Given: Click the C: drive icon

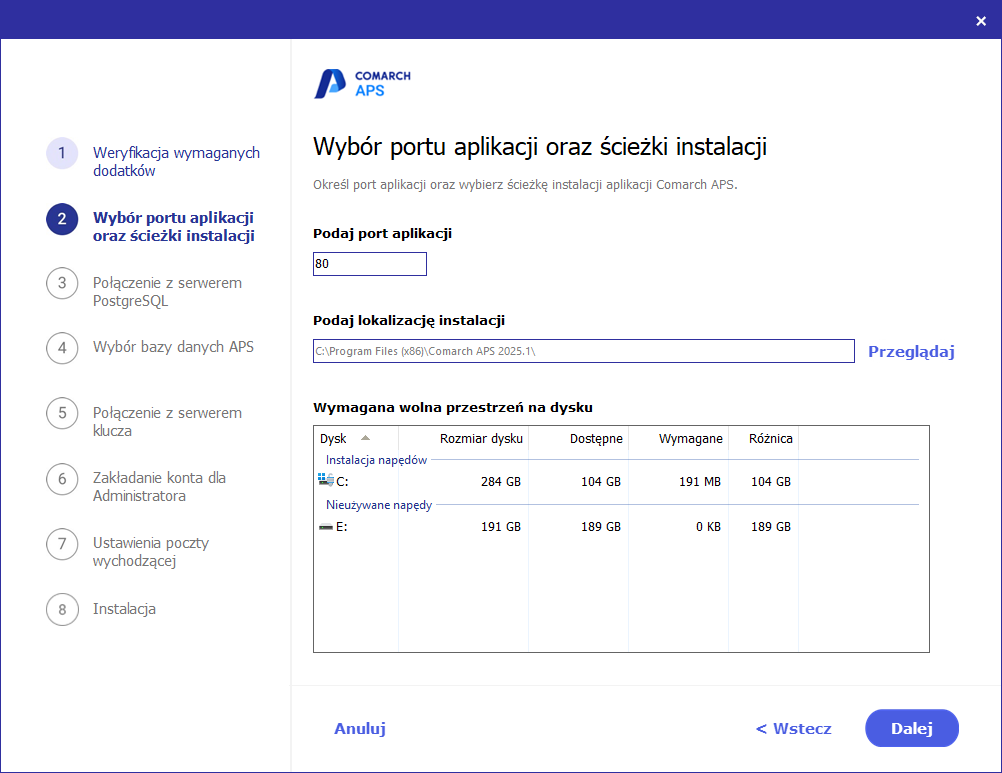Looking at the screenshot, I should pos(326,479).
